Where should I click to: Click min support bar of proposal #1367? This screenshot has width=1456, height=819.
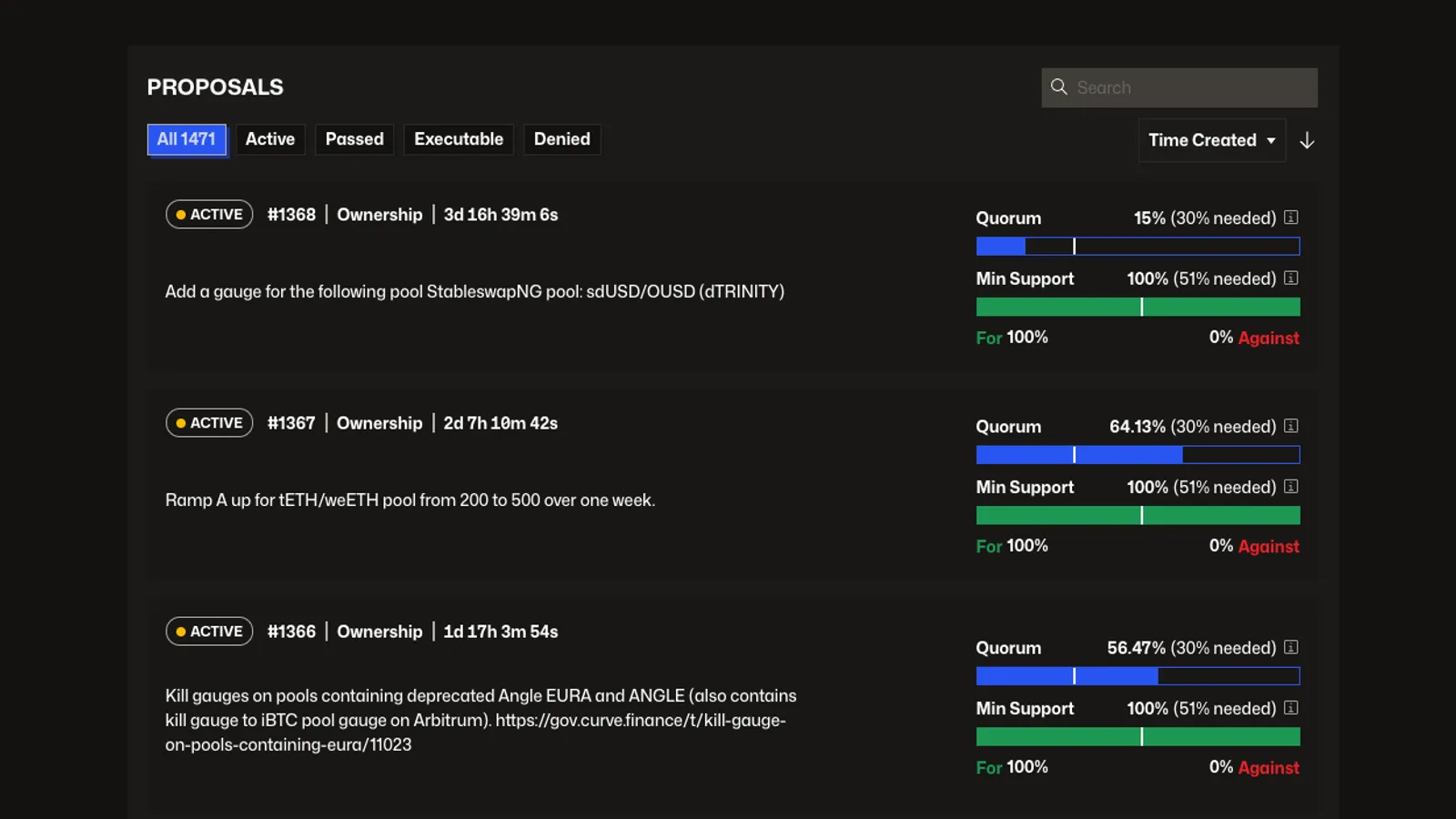coord(1137,515)
